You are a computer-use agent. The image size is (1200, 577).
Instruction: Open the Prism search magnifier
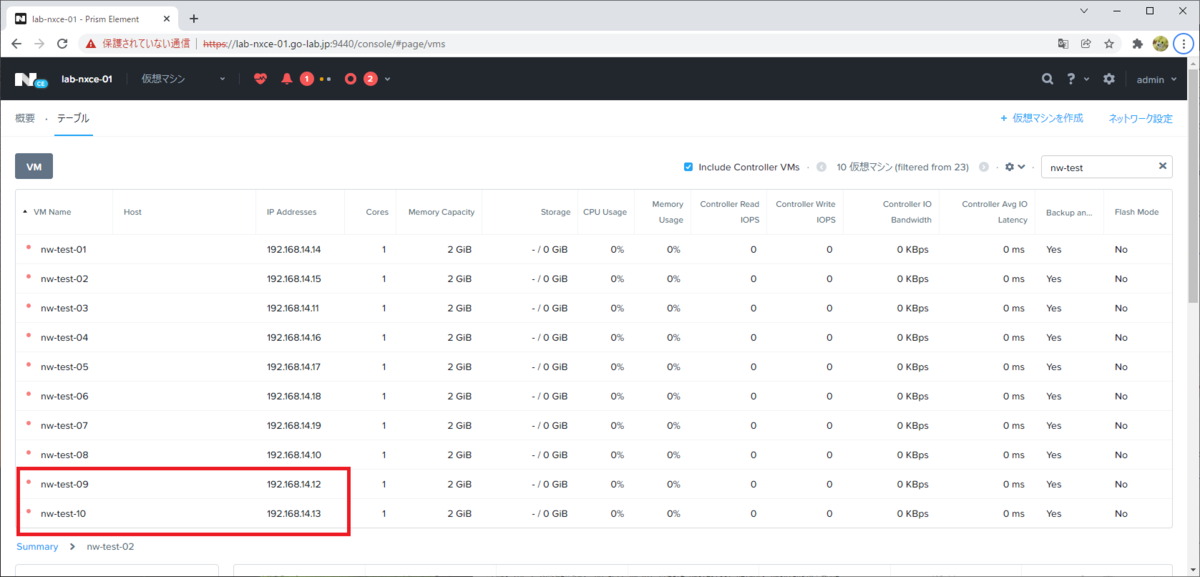(1047, 78)
